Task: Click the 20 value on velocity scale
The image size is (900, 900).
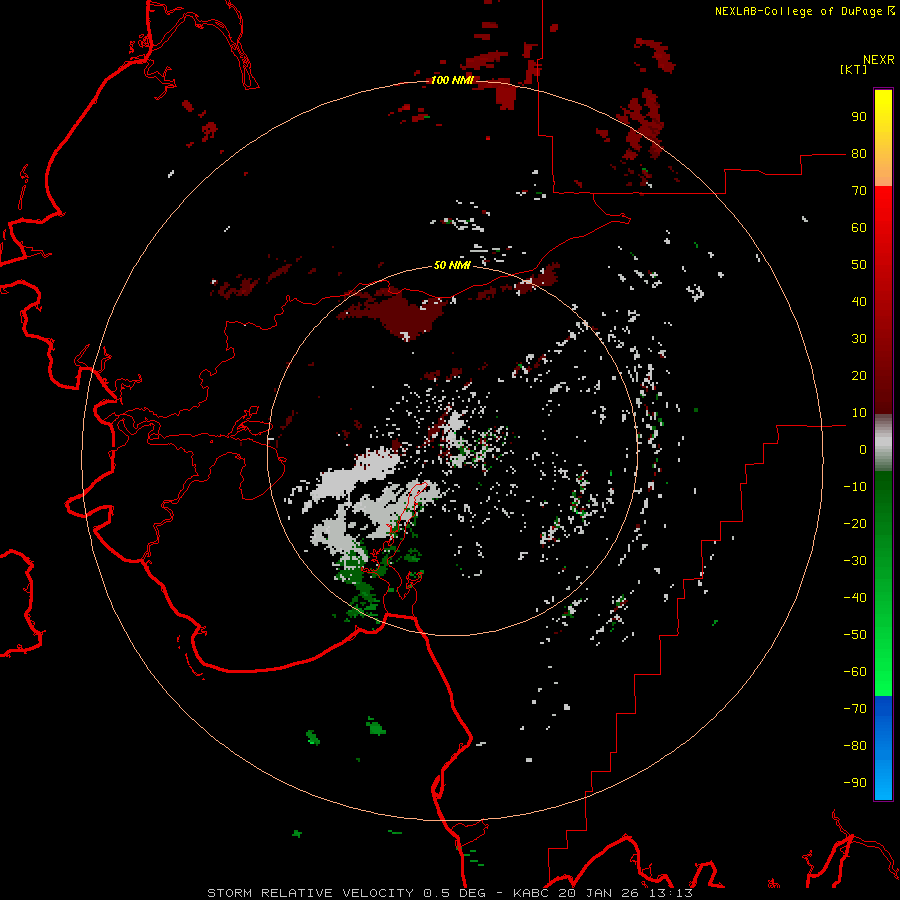Action: click(859, 376)
